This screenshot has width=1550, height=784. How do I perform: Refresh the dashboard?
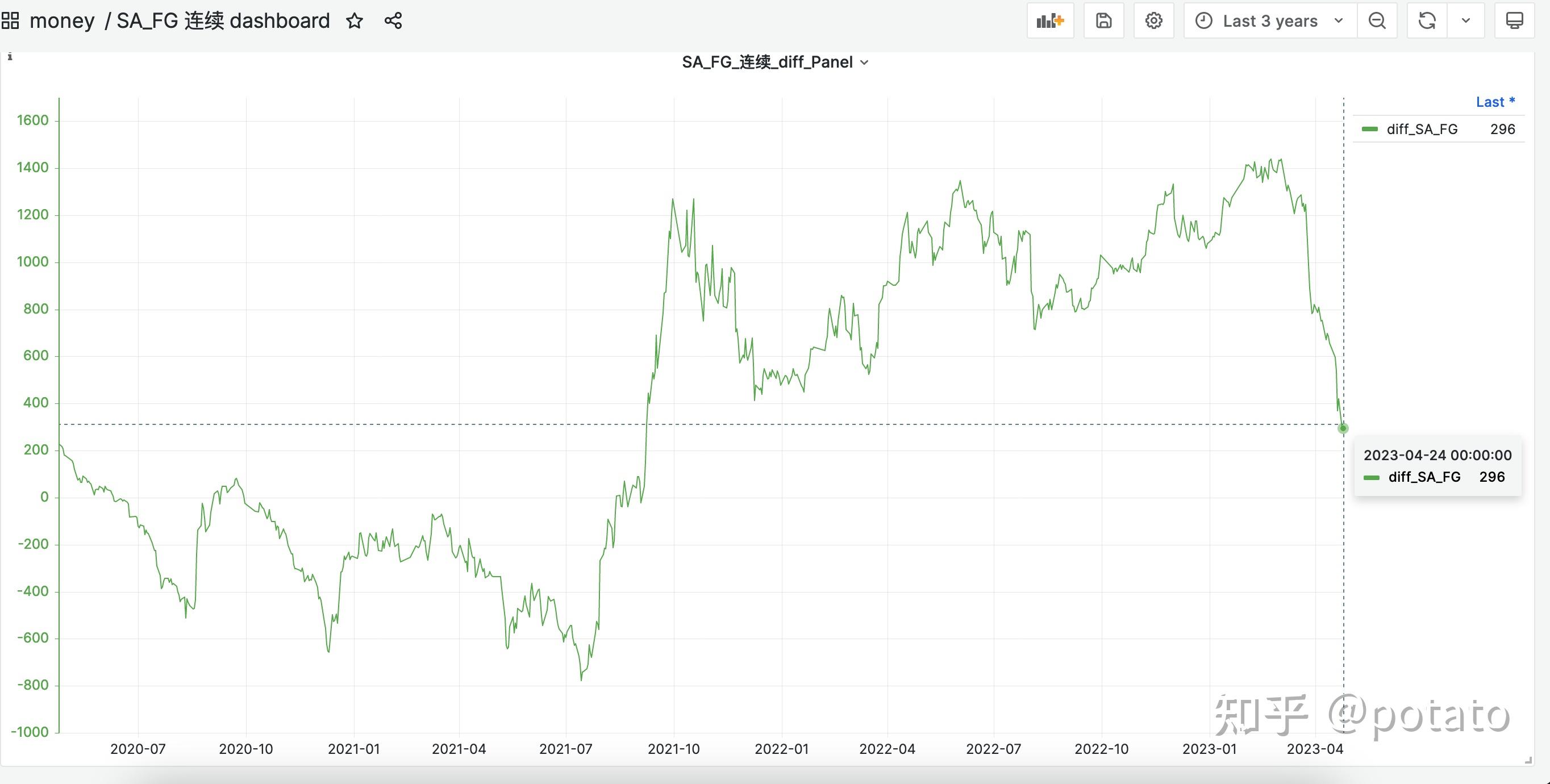[1427, 21]
